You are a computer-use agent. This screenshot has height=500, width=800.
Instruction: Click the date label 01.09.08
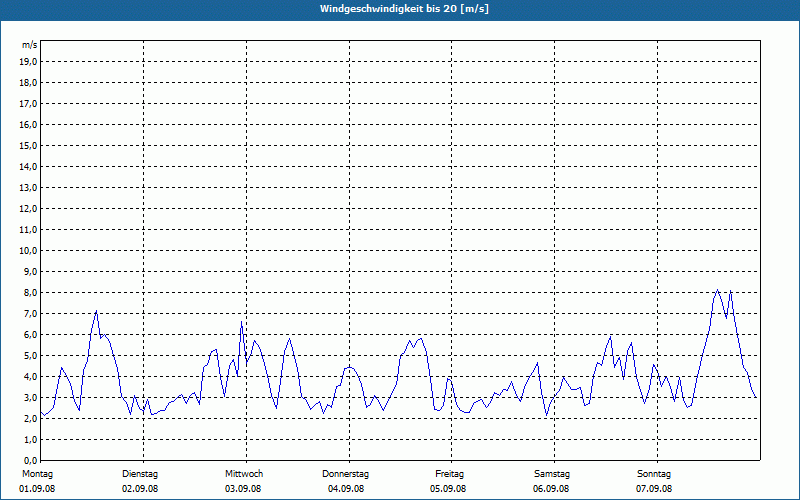37,489
